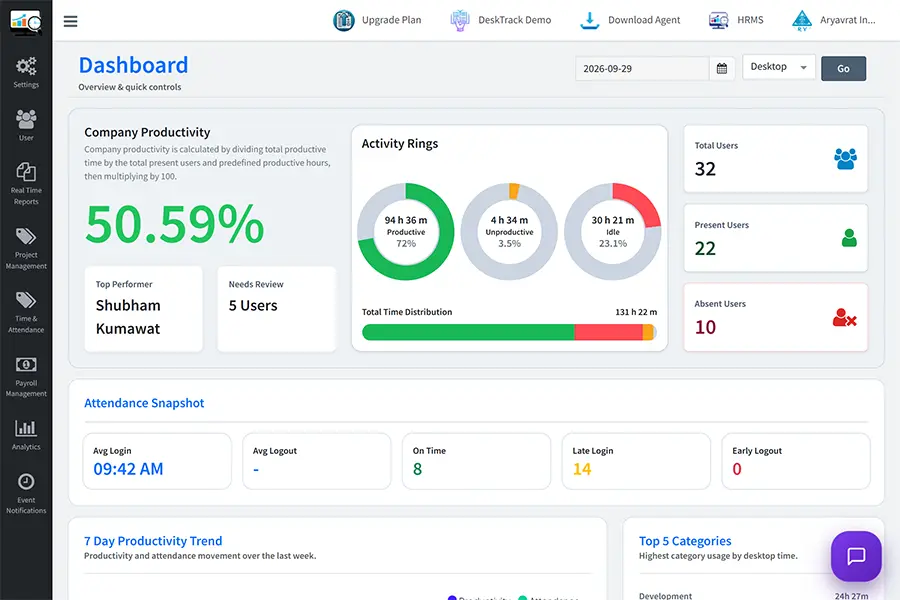Click the Dashboard page title
The width and height of the screenshot is (900, 600).
point(133,65)
